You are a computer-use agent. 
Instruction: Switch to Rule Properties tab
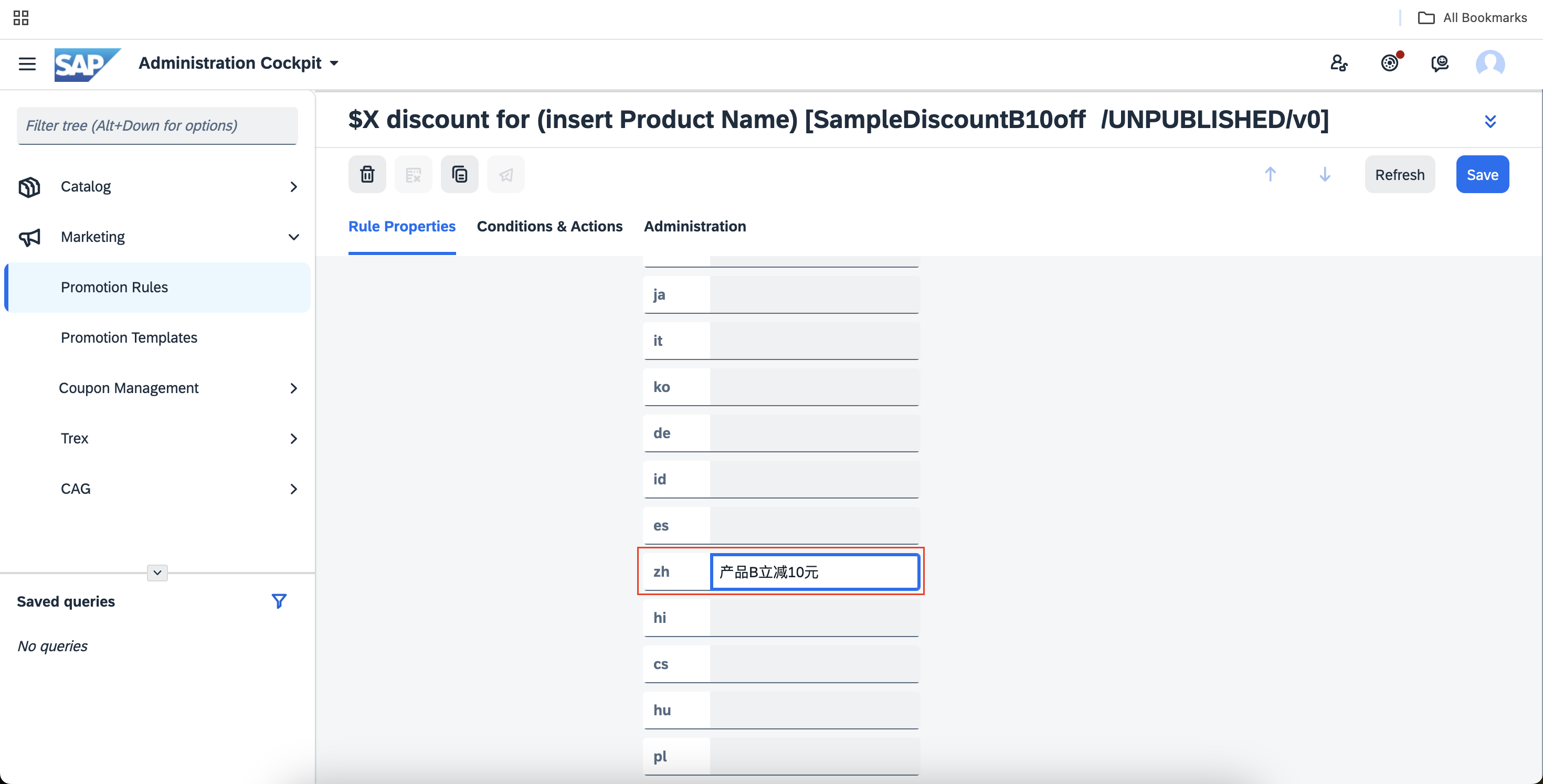point(402,226)
